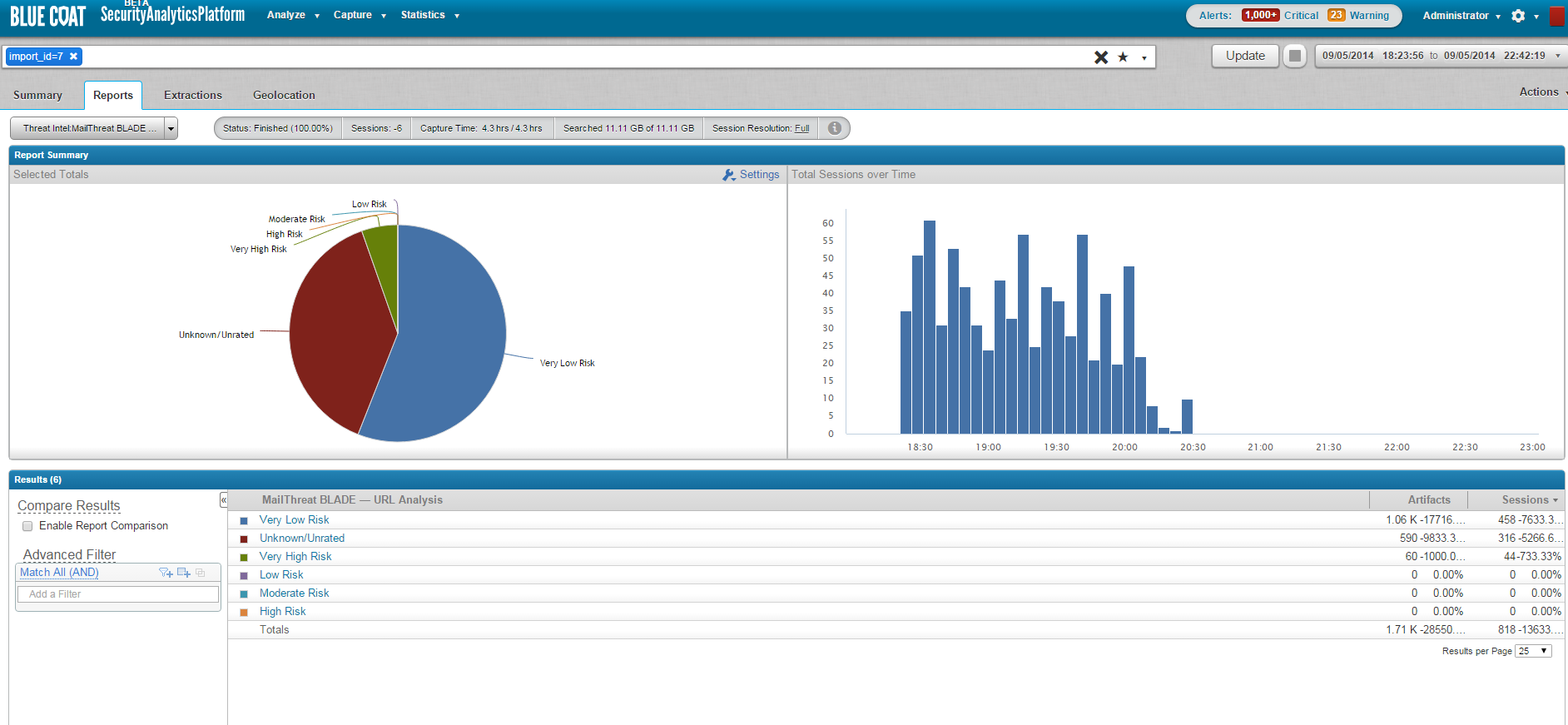Open the Unknown/Unrated result link
Screen dimensions: 1568x725
(x=301, y=539)
